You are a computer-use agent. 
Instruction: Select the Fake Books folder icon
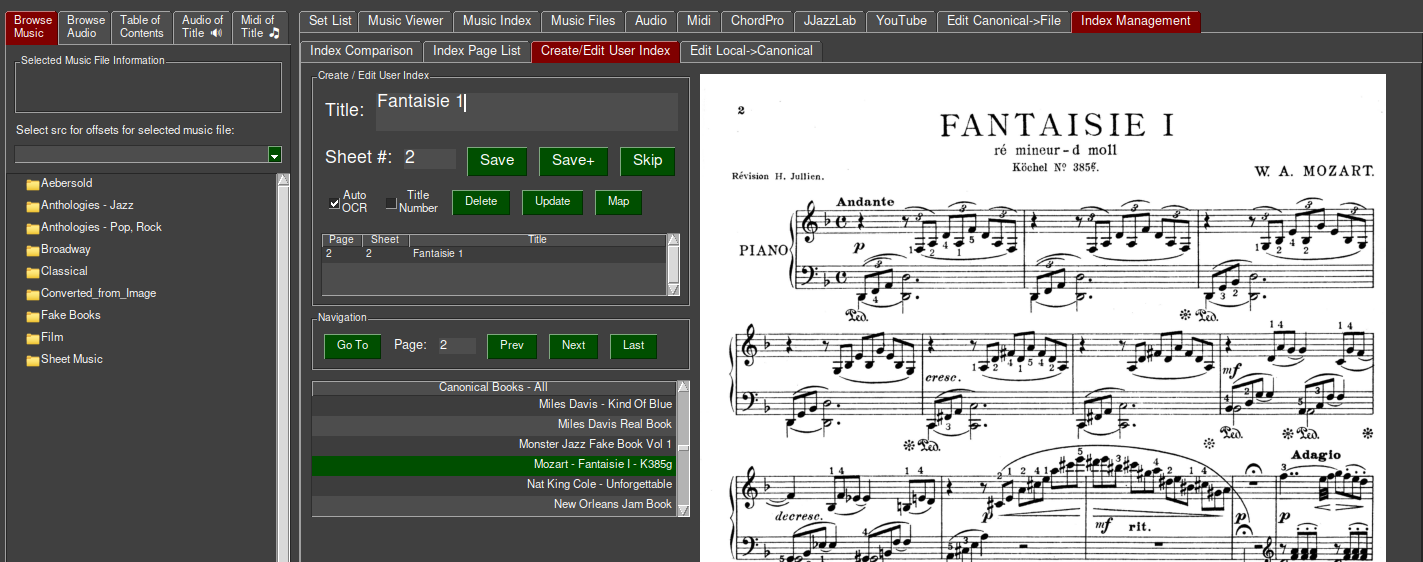pos(33,316)
